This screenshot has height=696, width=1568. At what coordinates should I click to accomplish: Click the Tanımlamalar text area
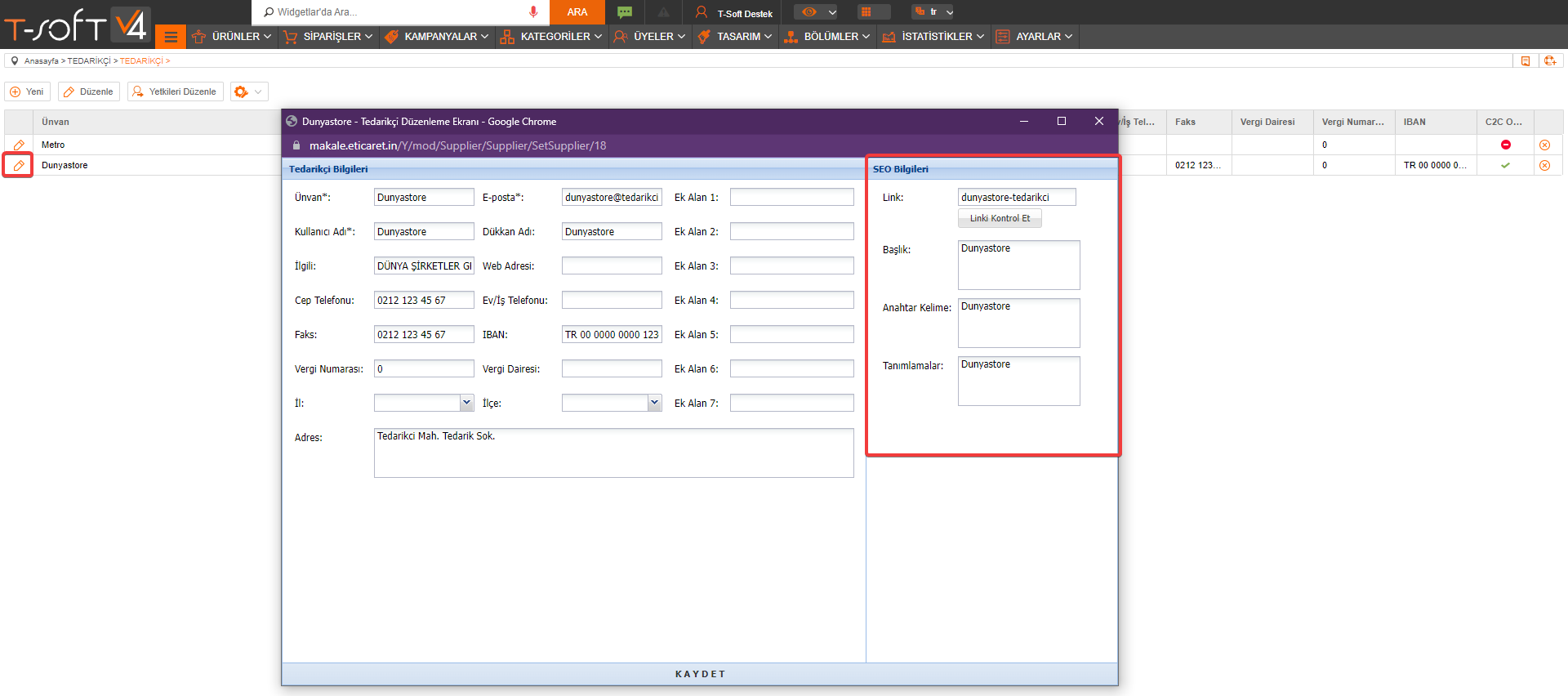(x=1019, y=381)
